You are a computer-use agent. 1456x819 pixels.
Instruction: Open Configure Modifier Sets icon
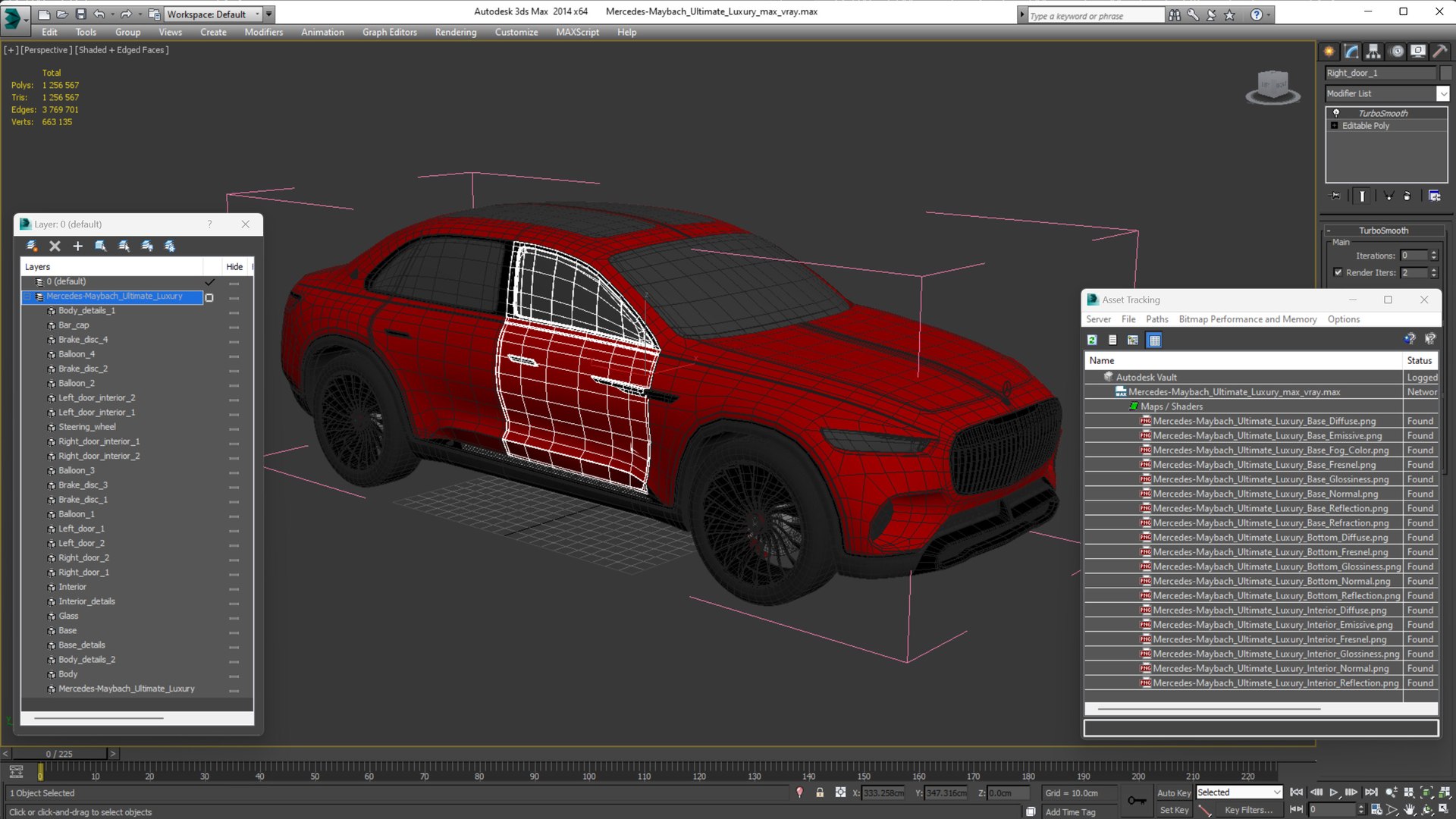1434,196
